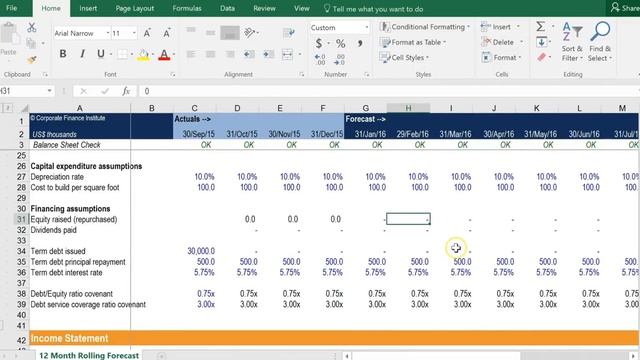Image resolution: width=640 pixels, height=360 pixels.
Task: Click the 30,000.0 Term debt issued cell
Action: point(195,251)
